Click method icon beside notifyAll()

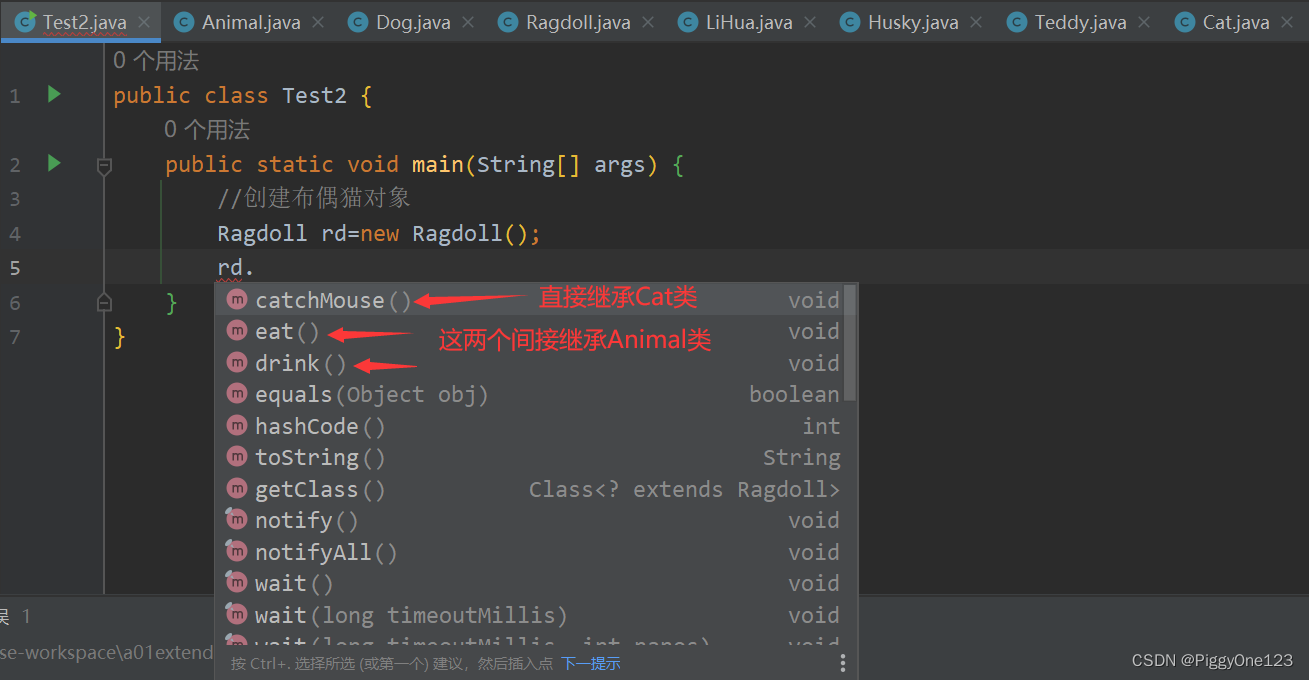coord(236,551)
